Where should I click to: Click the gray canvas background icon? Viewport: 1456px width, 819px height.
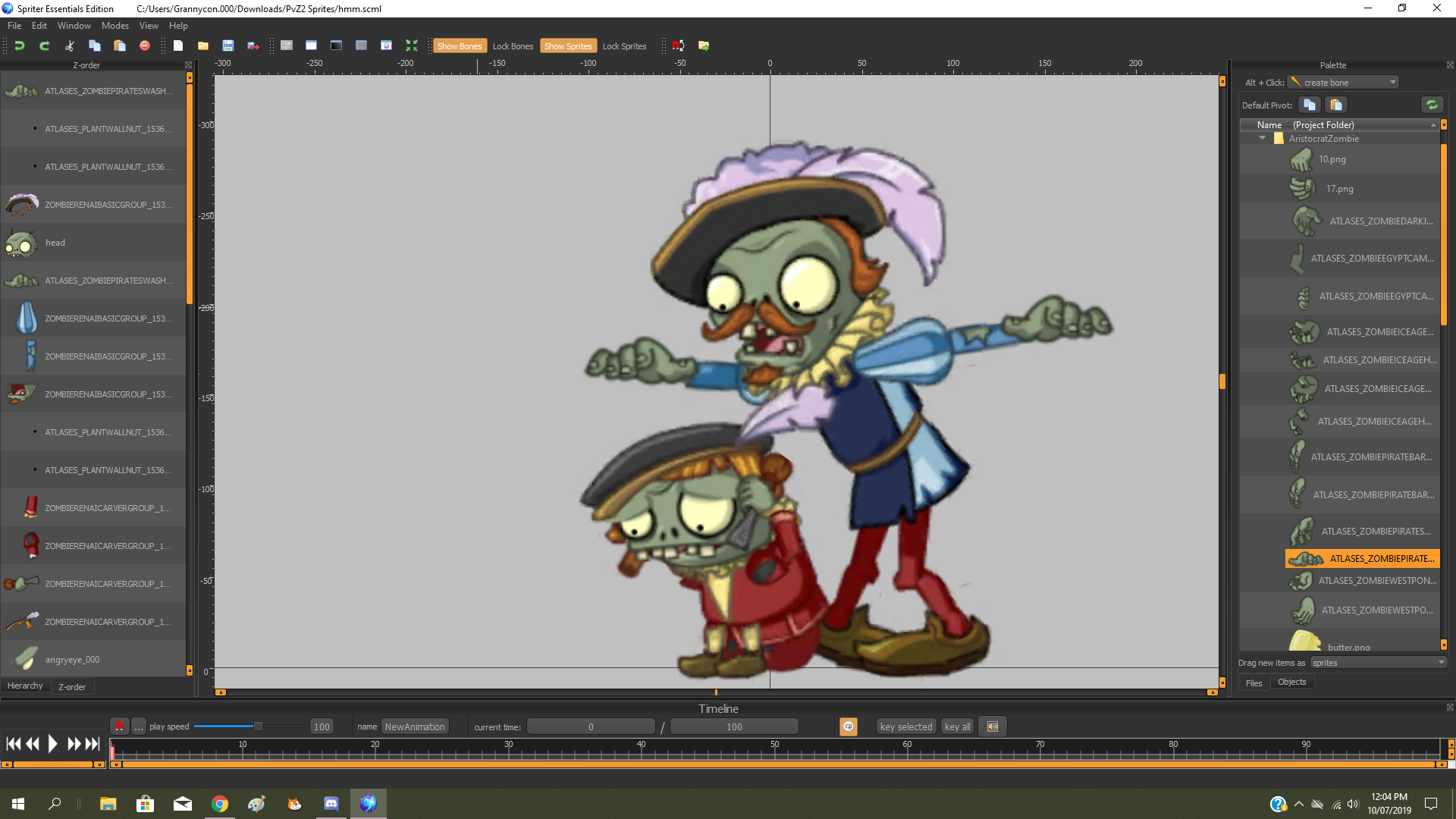pos(361,45)
